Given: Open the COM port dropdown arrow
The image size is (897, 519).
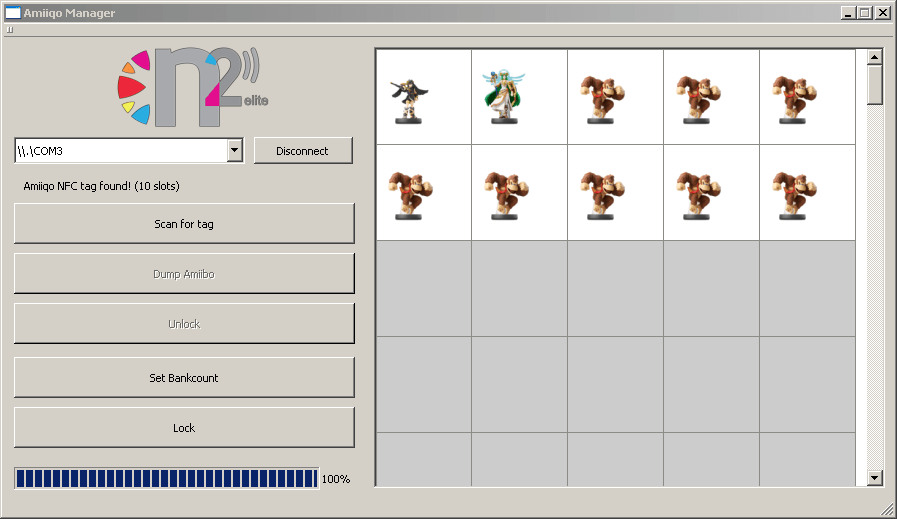Looking at the screenshot, I should [x=235, y=150].
